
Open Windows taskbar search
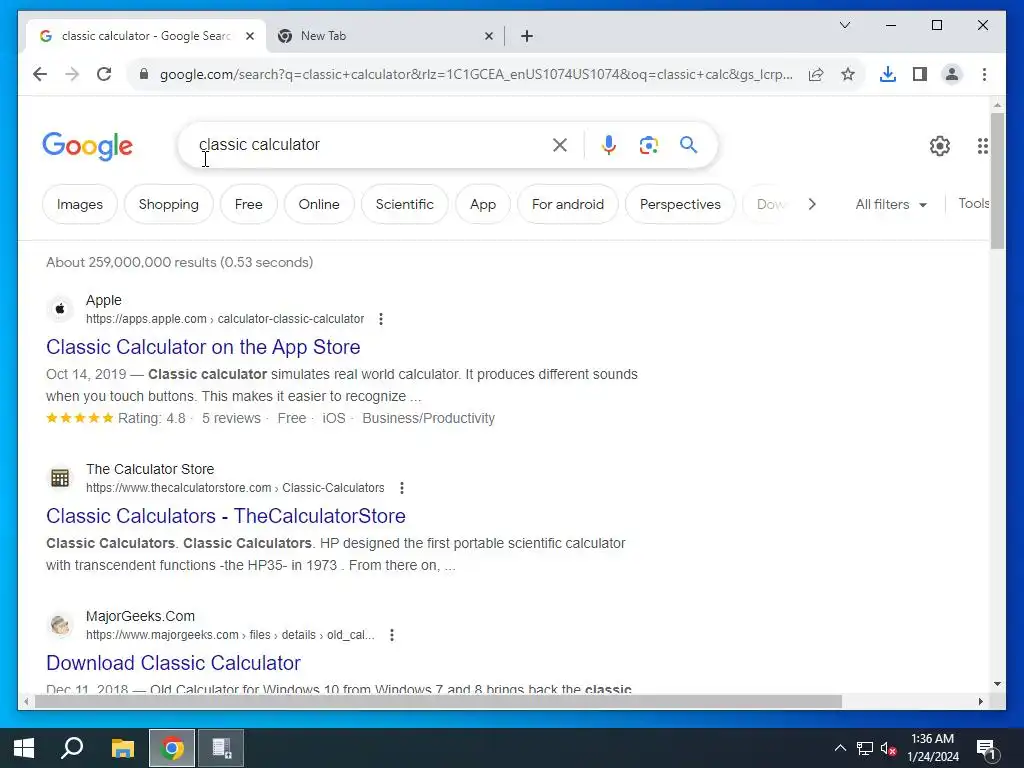(x=72, y=748)
